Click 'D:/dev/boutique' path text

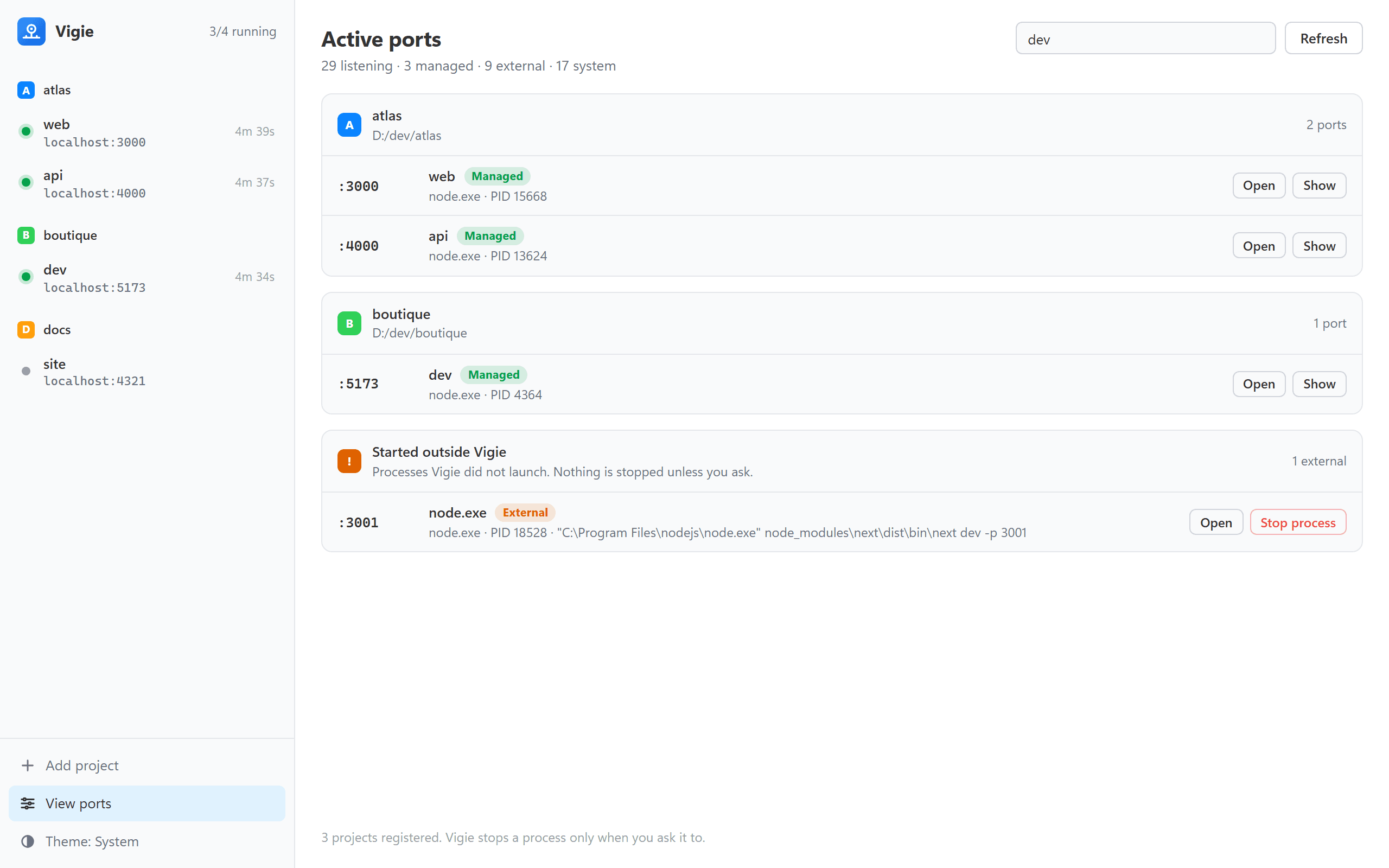point(419,333)
